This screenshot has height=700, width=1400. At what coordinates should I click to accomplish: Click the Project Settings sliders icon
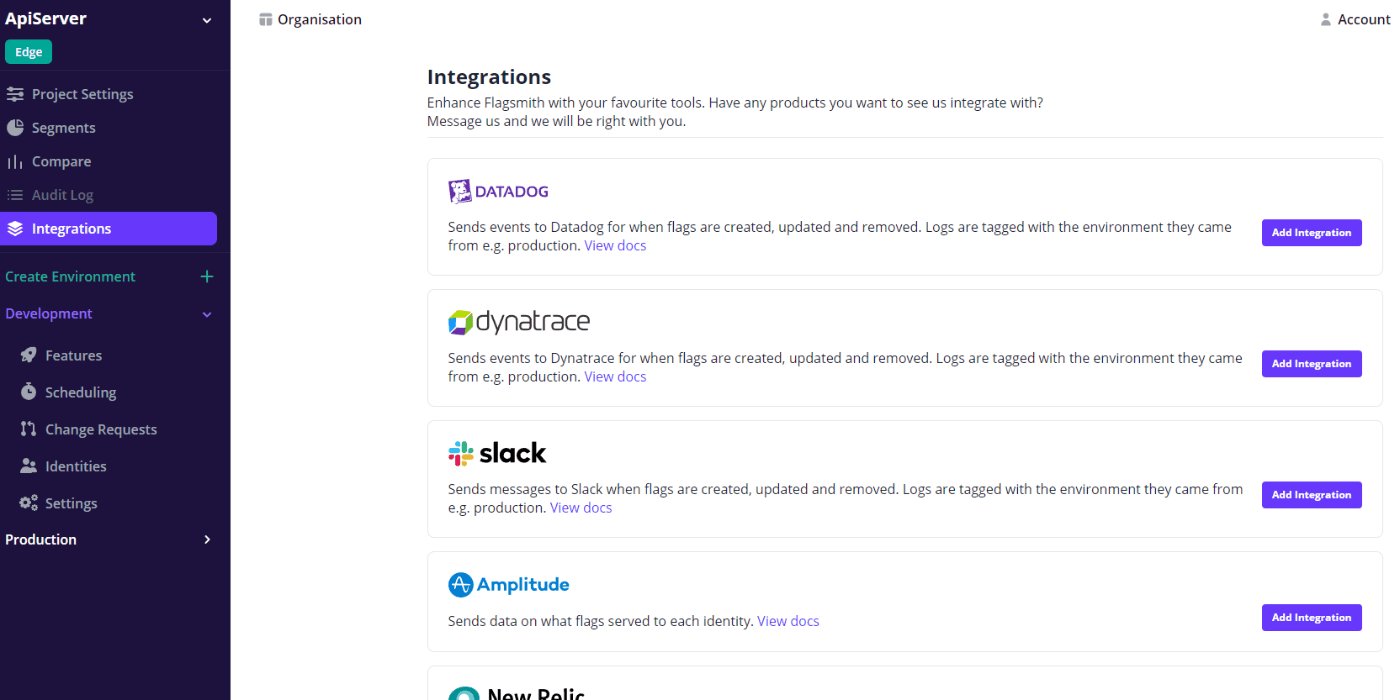tap(15, 94)
